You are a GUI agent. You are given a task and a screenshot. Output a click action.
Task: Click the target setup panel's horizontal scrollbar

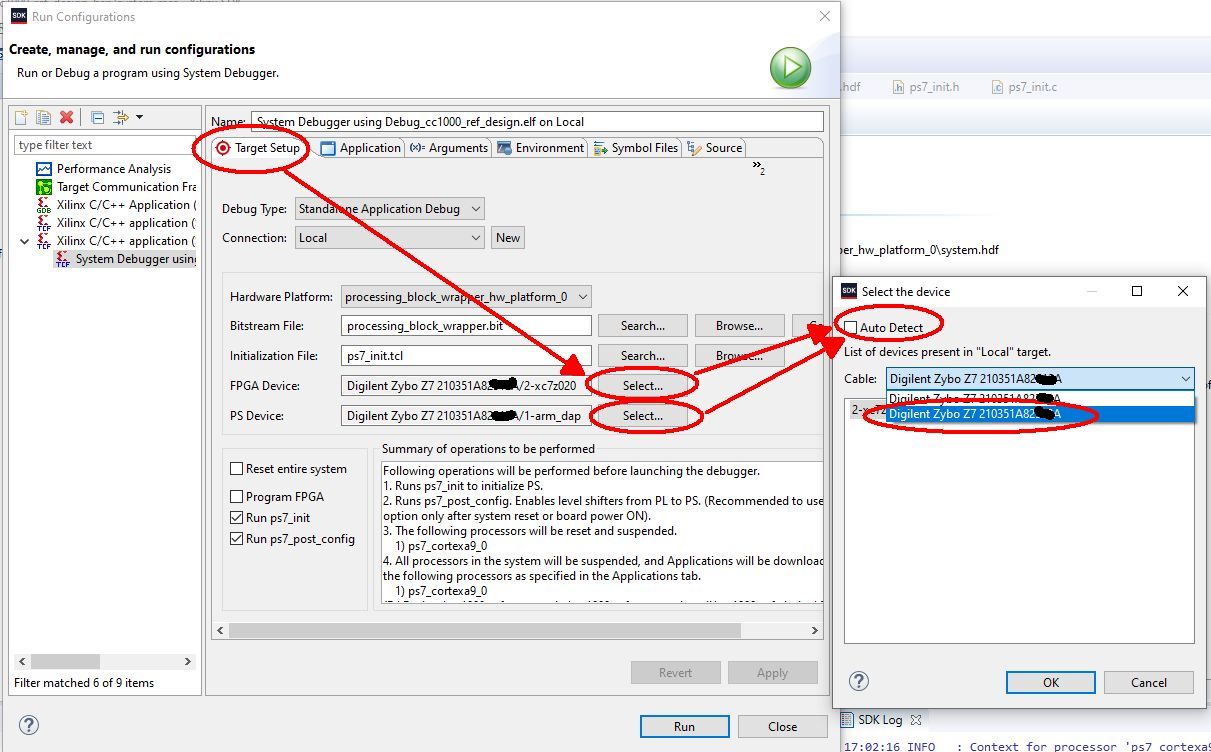pyautogui.click(x=484, y=631)
